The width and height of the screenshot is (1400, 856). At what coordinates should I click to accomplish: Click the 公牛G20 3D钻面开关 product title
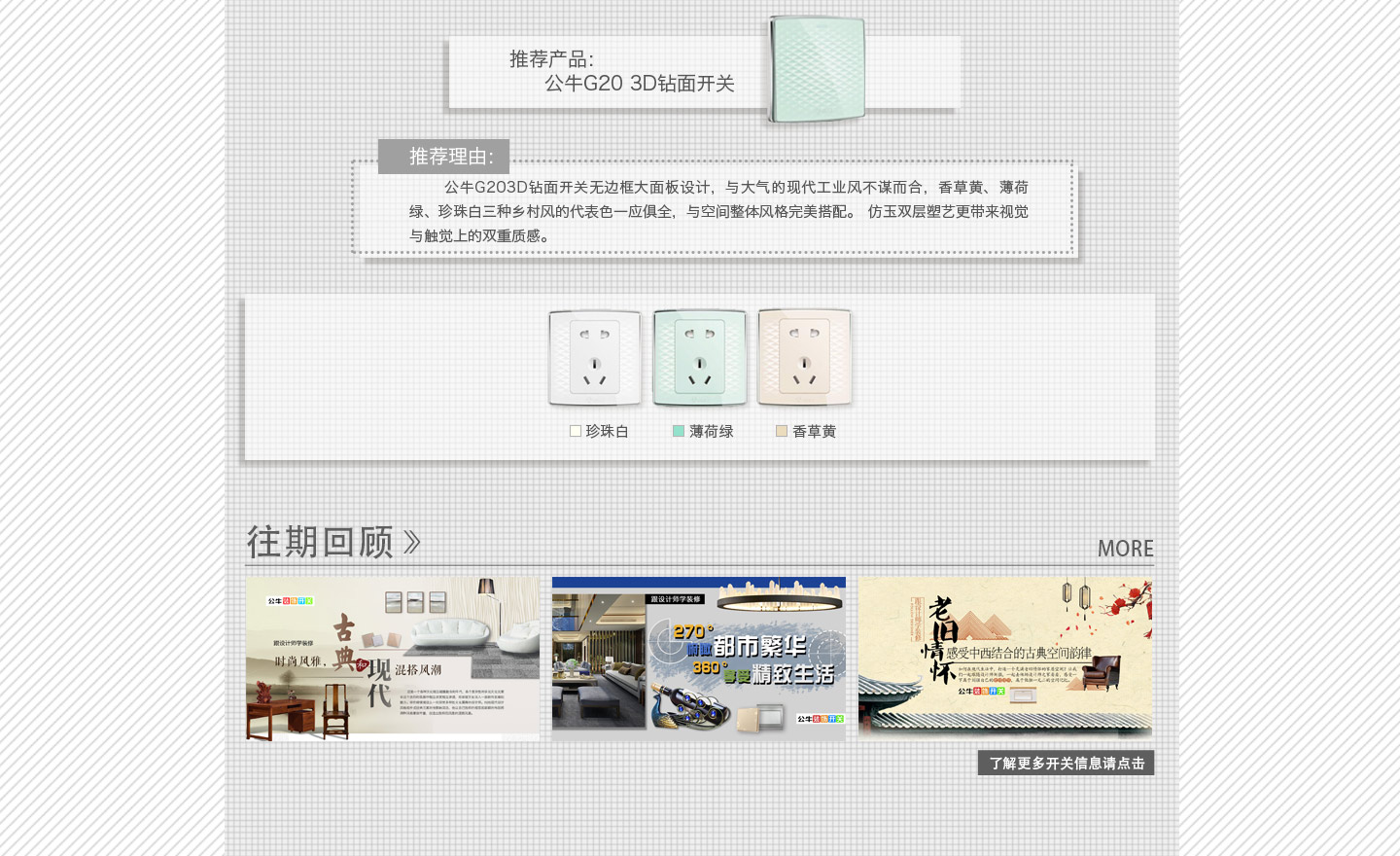point(640,84)
